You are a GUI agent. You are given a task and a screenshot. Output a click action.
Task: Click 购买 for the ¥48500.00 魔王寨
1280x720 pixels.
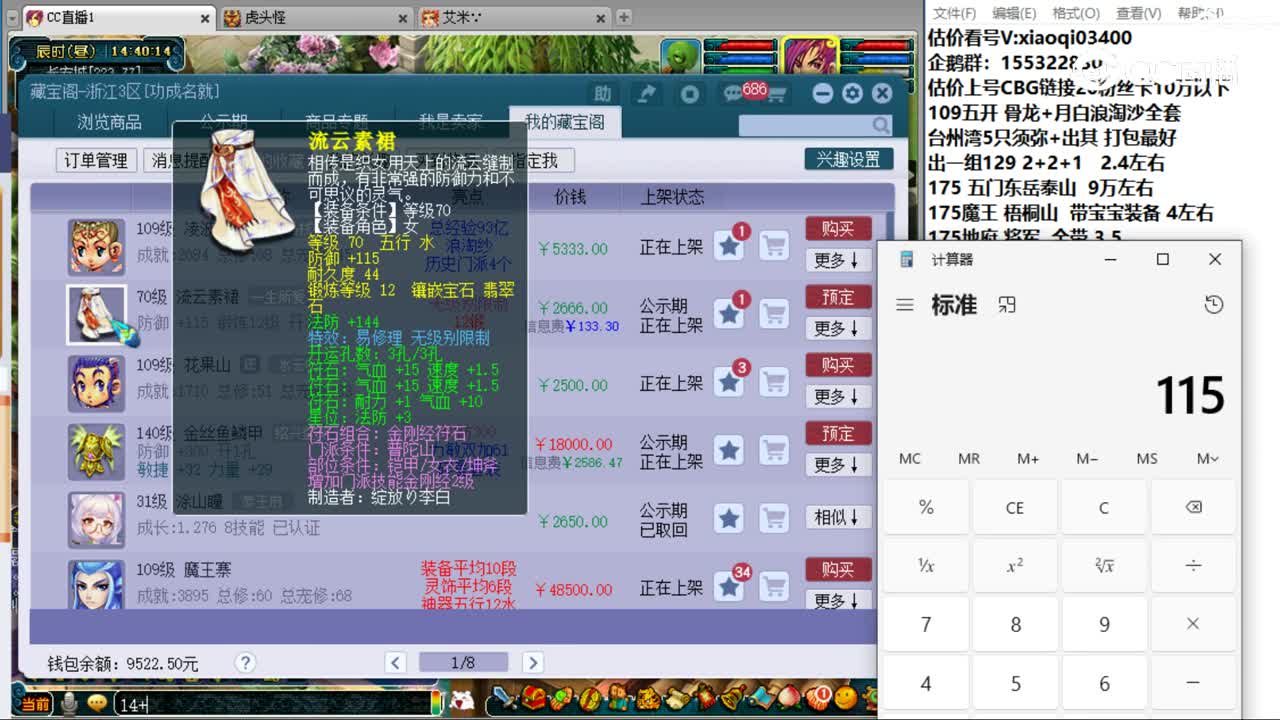838,570
